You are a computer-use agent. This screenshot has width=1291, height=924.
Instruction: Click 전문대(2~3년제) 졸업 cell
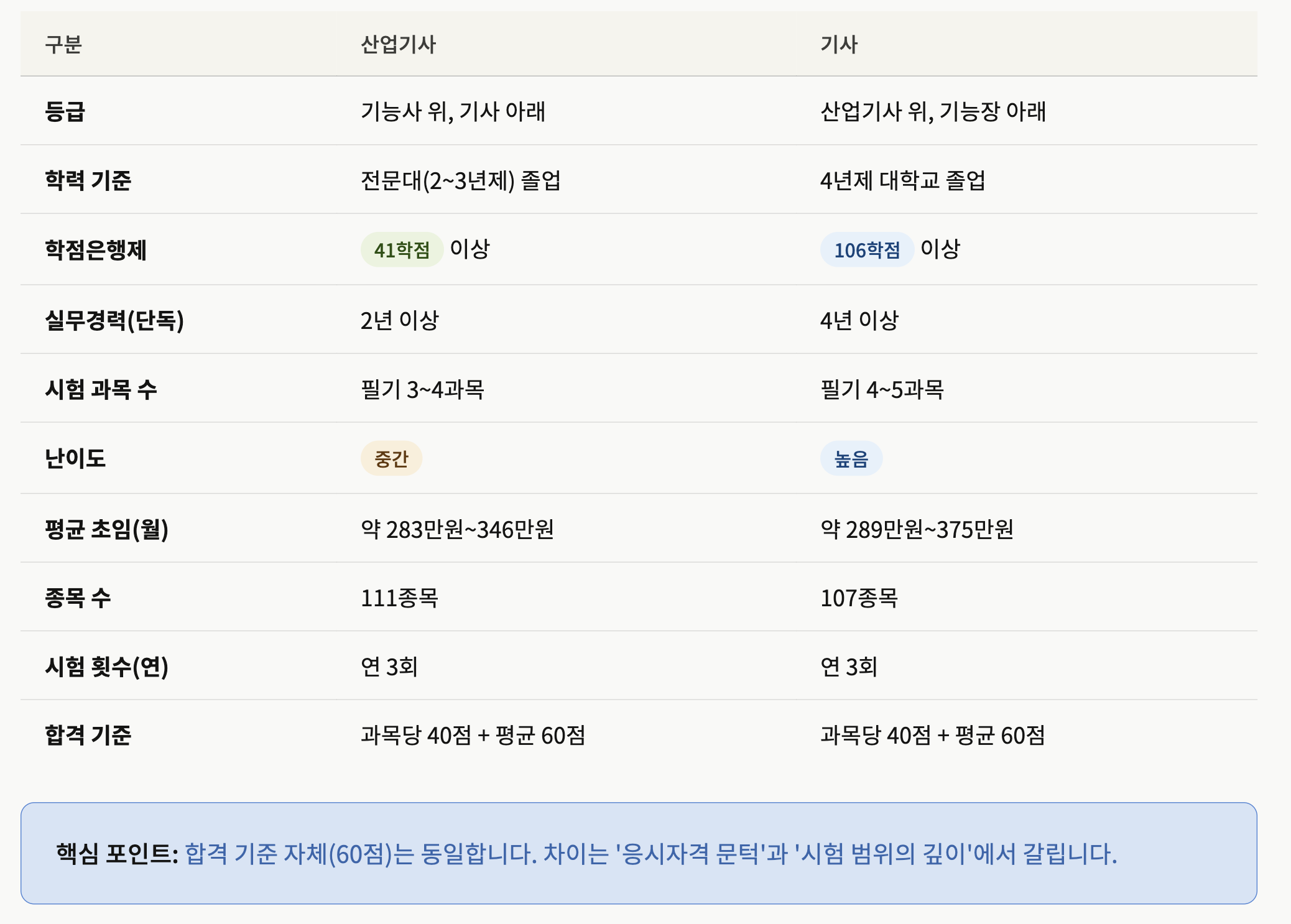click(460, 180)
